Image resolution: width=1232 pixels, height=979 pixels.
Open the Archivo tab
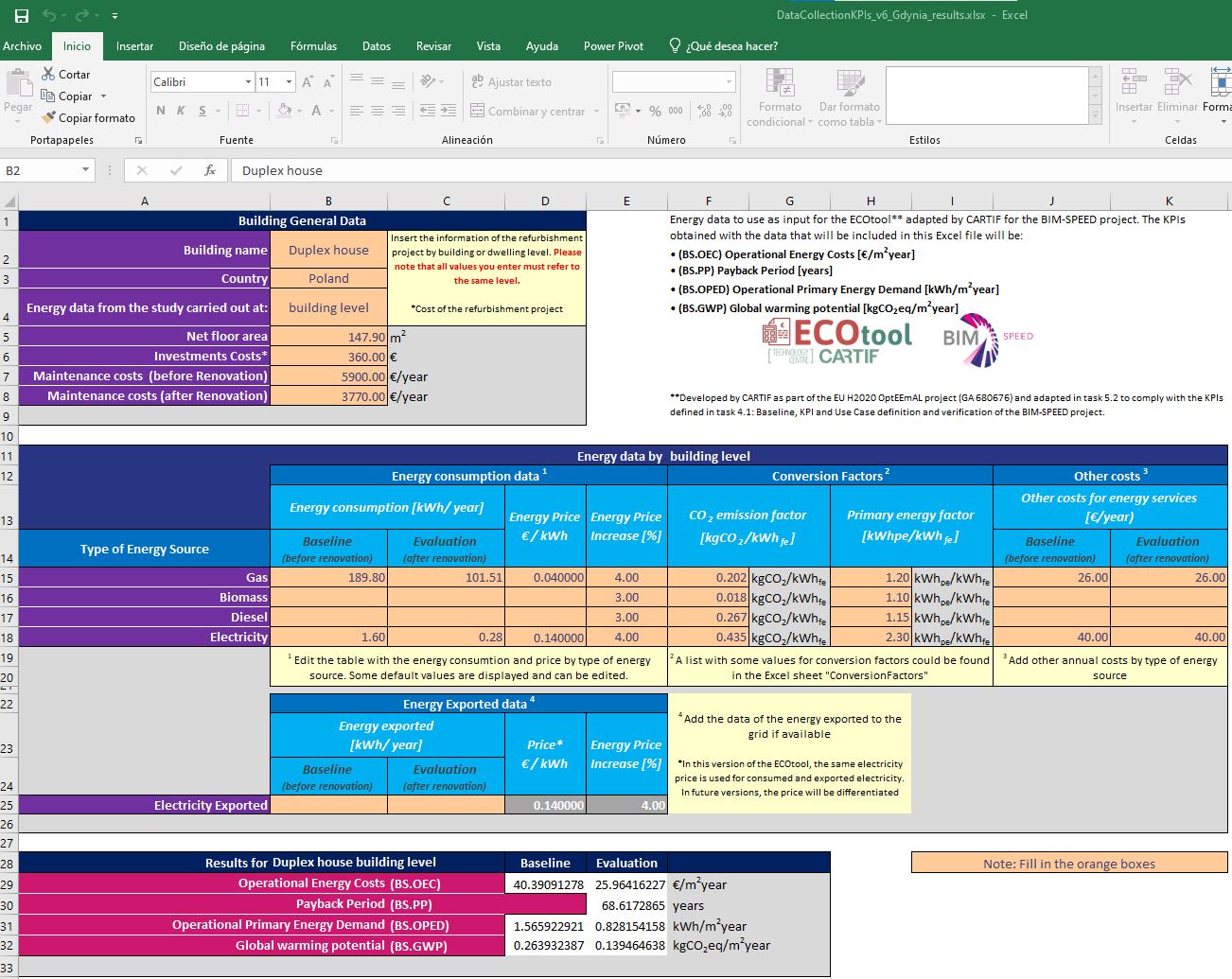[x=22, y=46]
